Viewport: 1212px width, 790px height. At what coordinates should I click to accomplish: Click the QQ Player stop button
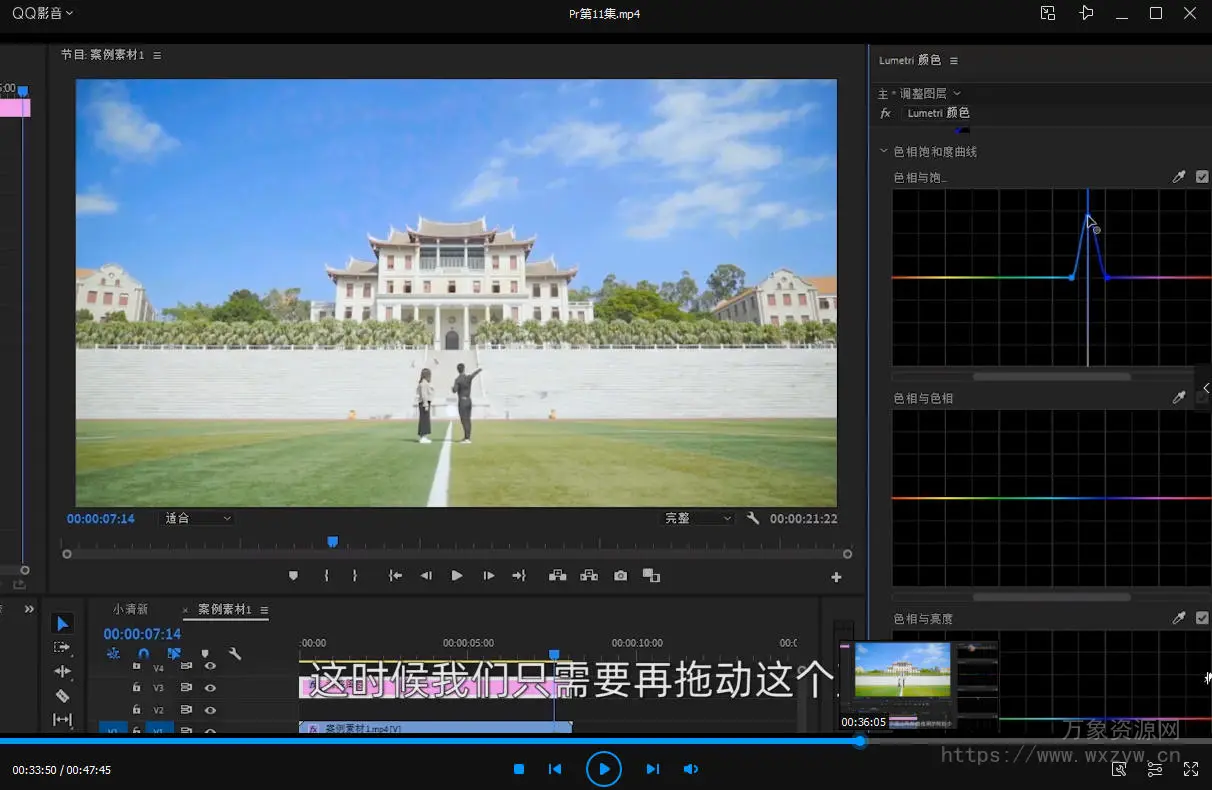(x=519, y=769)
